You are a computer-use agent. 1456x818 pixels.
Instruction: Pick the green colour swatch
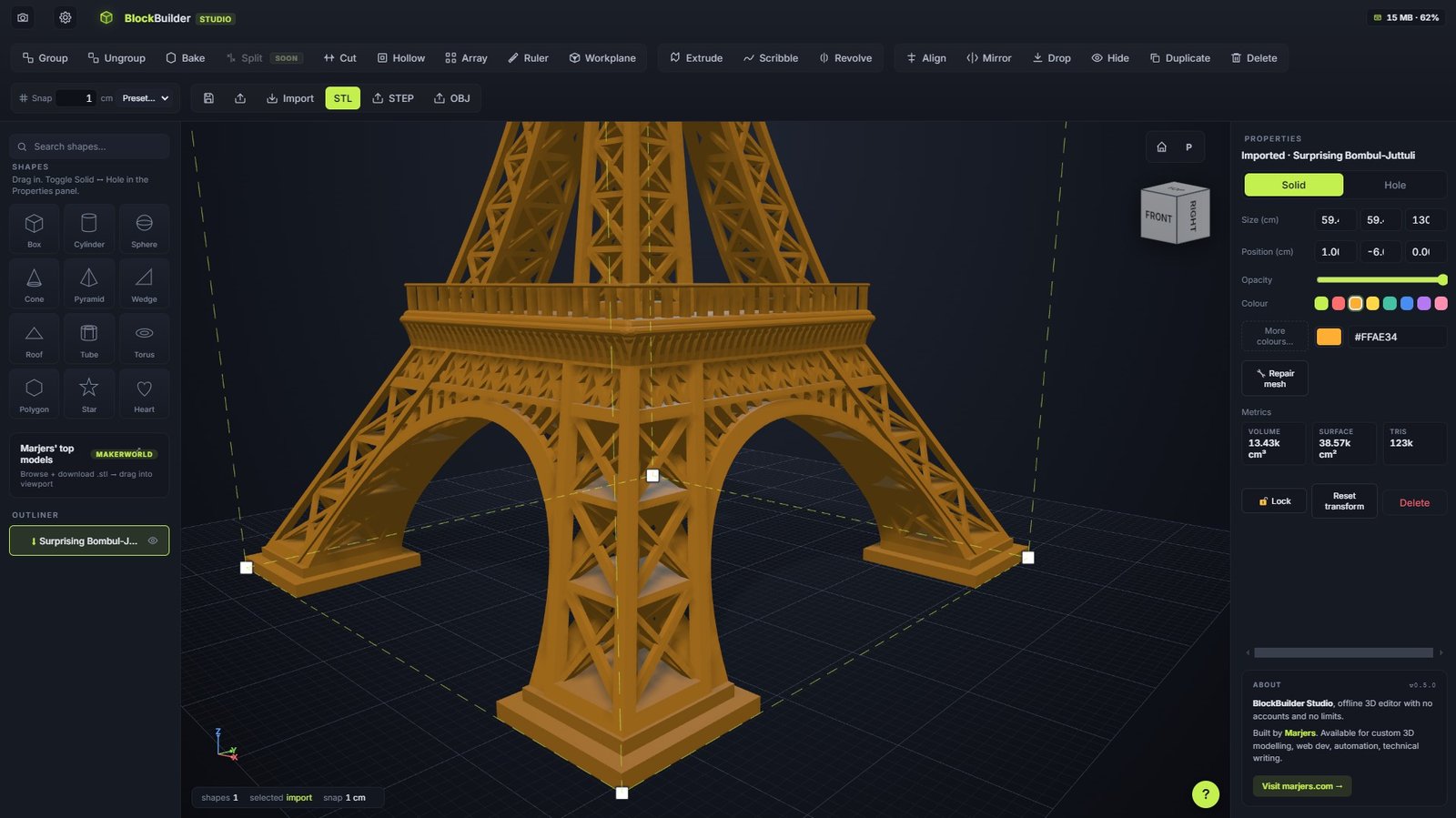click(x=1320, y=303)
